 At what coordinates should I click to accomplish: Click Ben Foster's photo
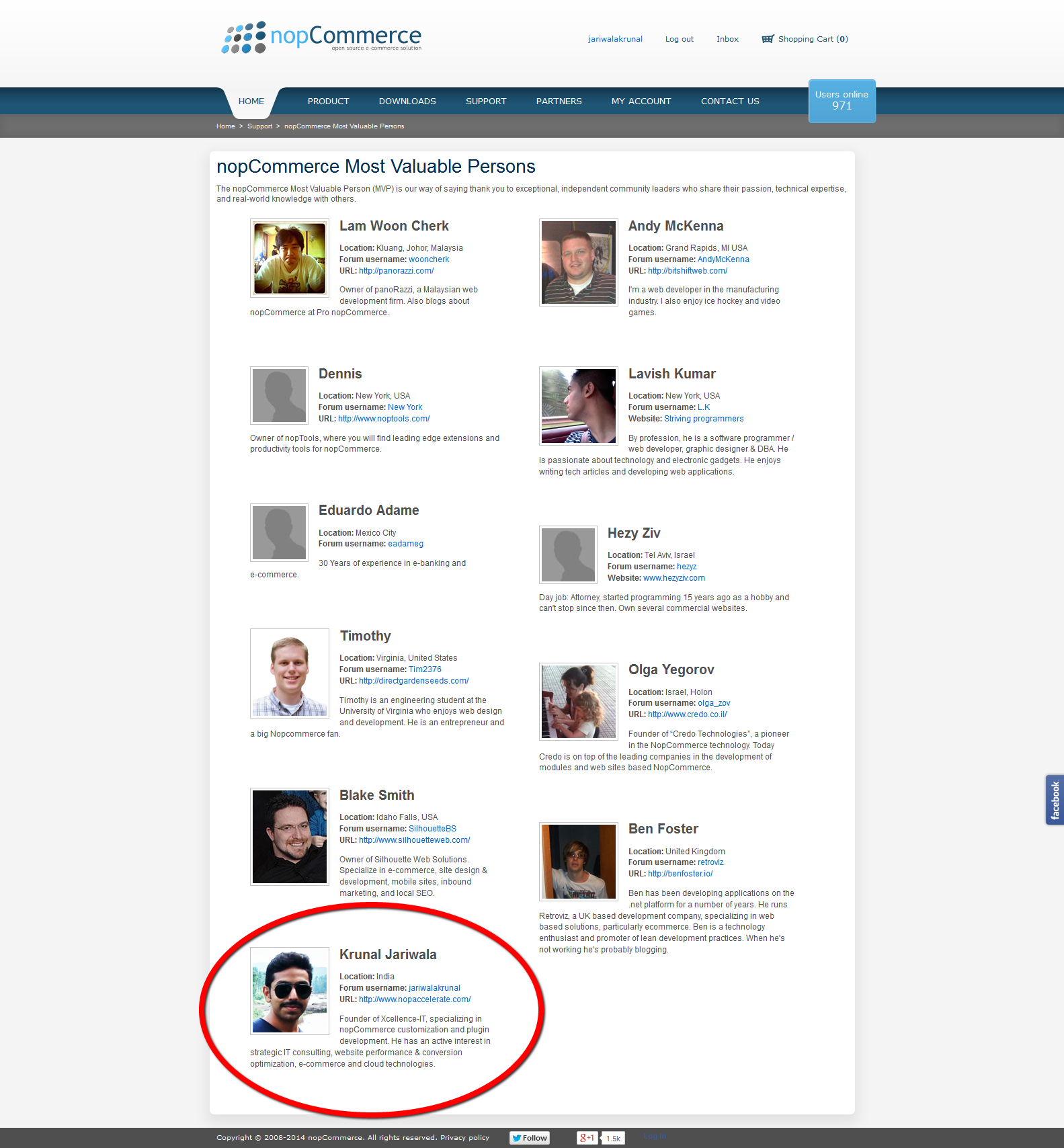(579, 862)
